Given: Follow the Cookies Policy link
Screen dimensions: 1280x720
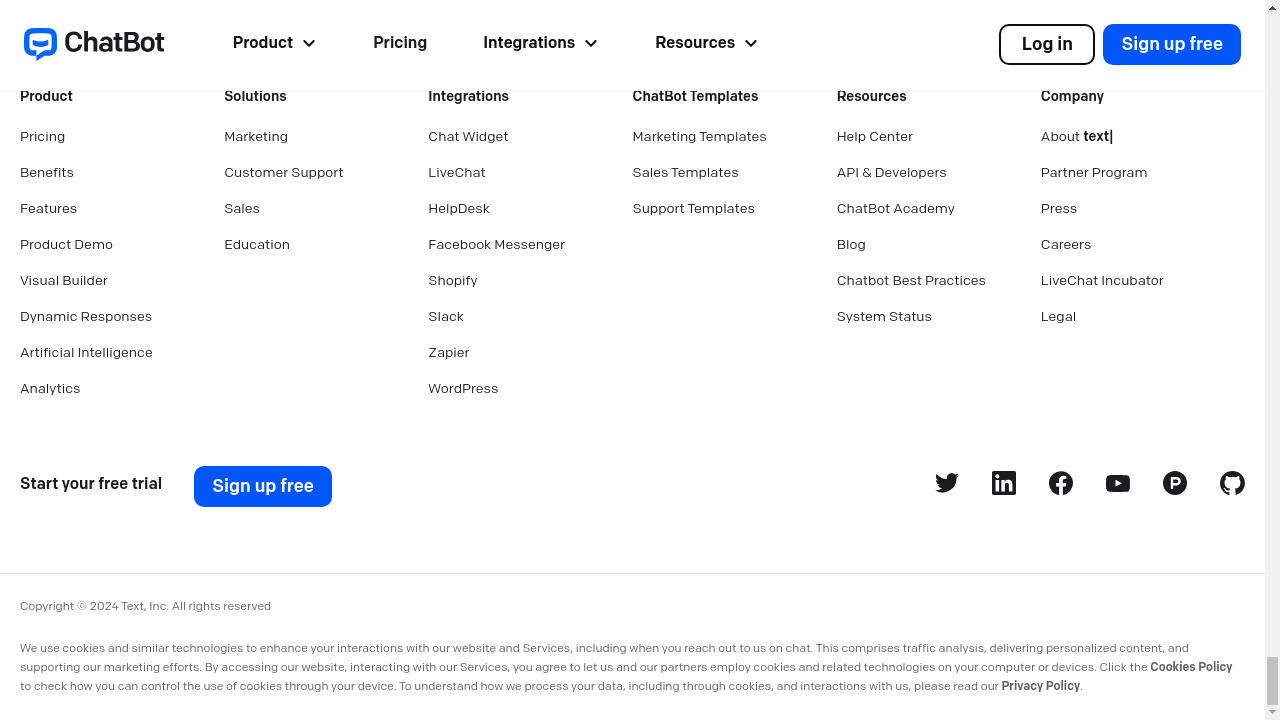Looking at the screenshot, I should point(1191,667).
